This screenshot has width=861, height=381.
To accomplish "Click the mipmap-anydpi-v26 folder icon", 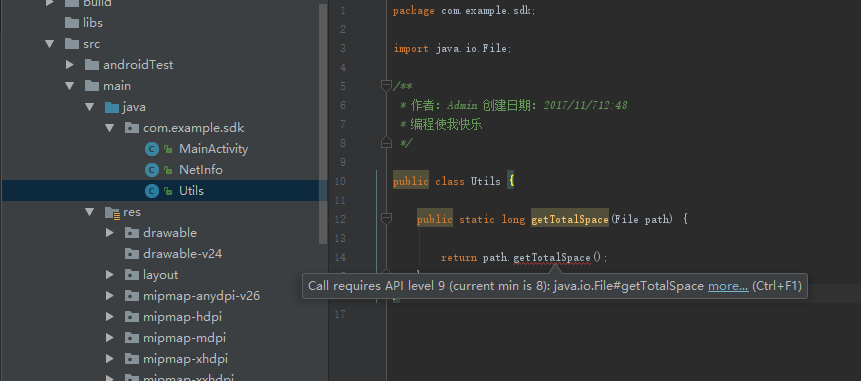I will click(132, 296).
